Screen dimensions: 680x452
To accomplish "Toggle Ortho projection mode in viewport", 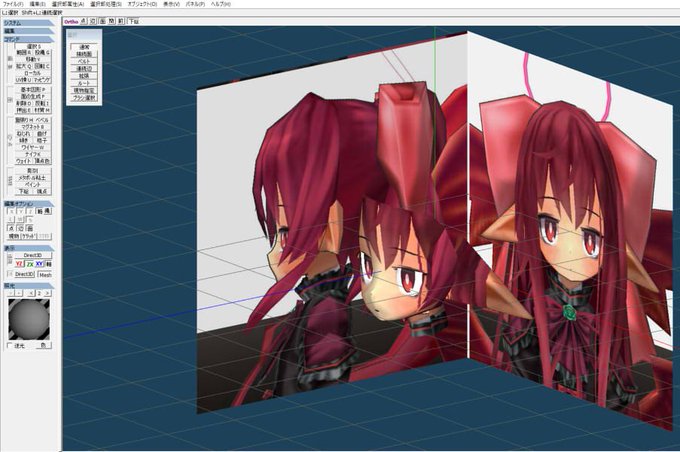I will click(x=71, y=21).
